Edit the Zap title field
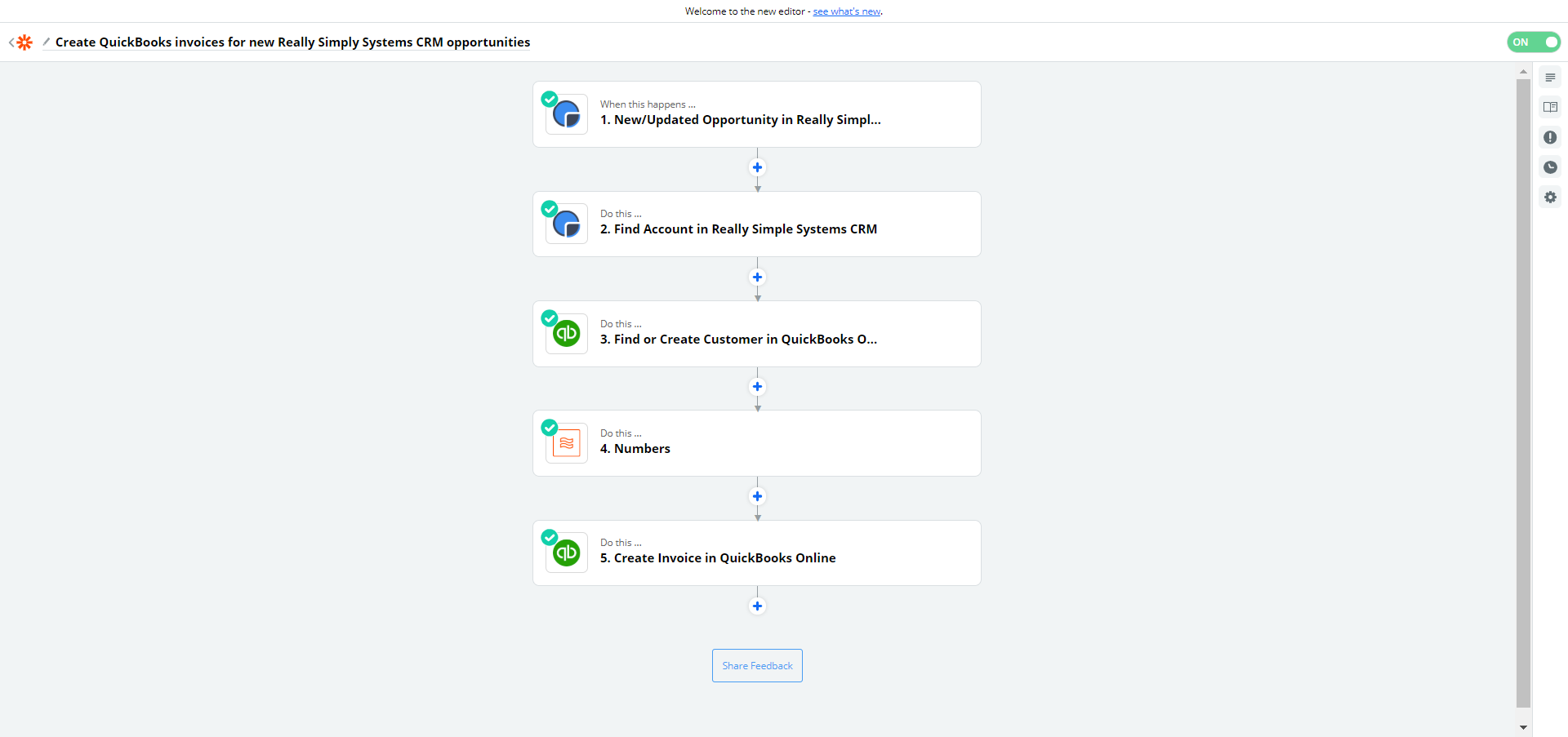The width and height of the screenshot is (1568, 737). coord(292,42)
